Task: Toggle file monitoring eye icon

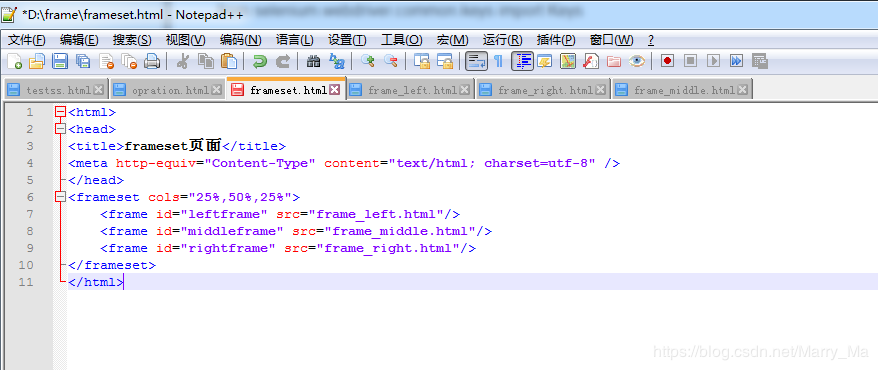Action: point(637,61)
